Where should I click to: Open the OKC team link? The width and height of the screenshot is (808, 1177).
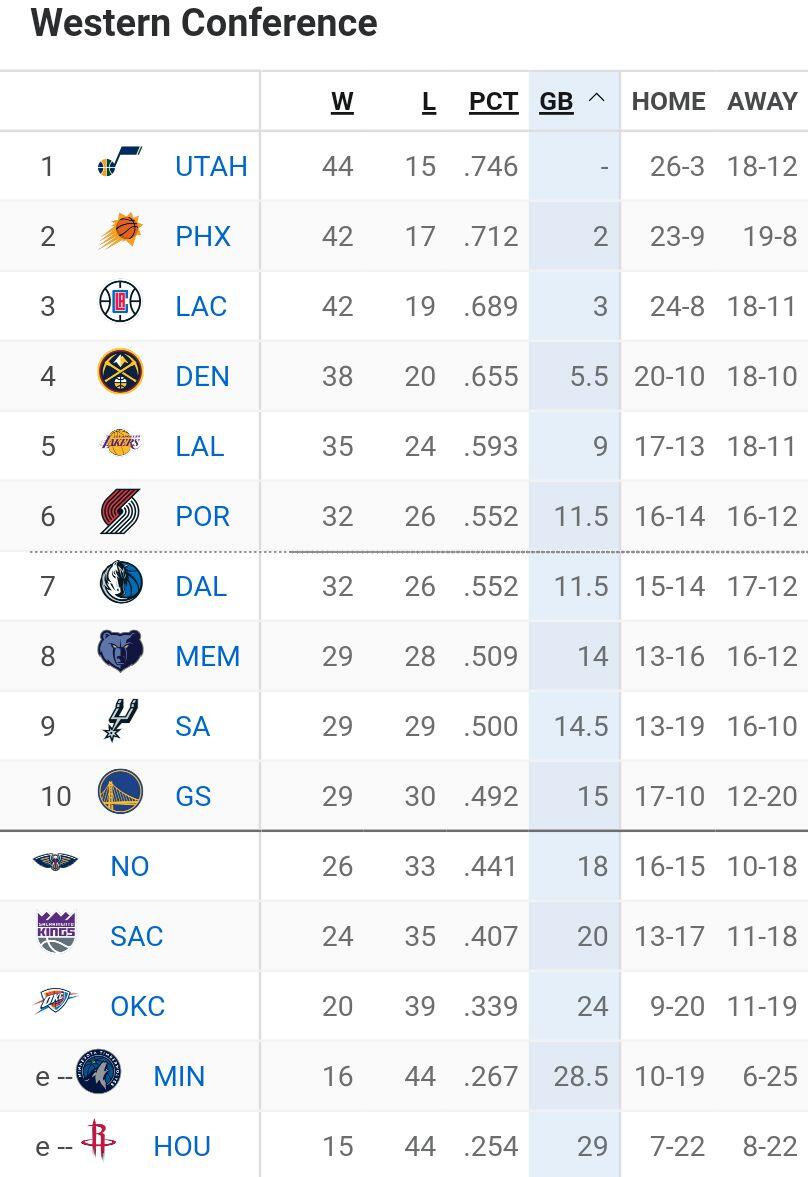pos(137,1006)
